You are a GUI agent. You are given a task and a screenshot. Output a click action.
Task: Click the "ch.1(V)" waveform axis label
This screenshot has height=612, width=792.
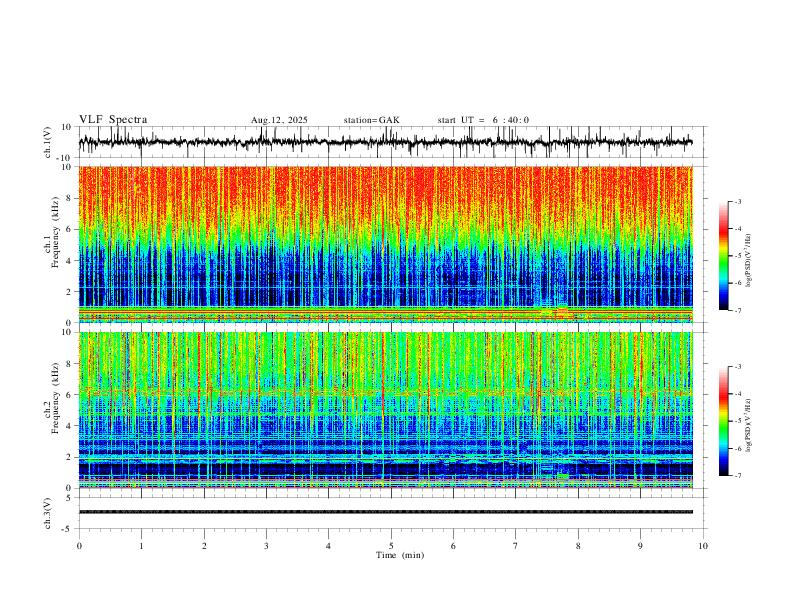pos(48,142)
